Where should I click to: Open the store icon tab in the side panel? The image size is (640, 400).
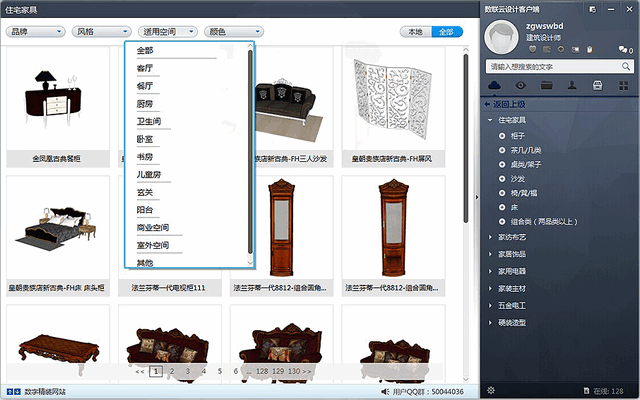(x=598, y=85)
